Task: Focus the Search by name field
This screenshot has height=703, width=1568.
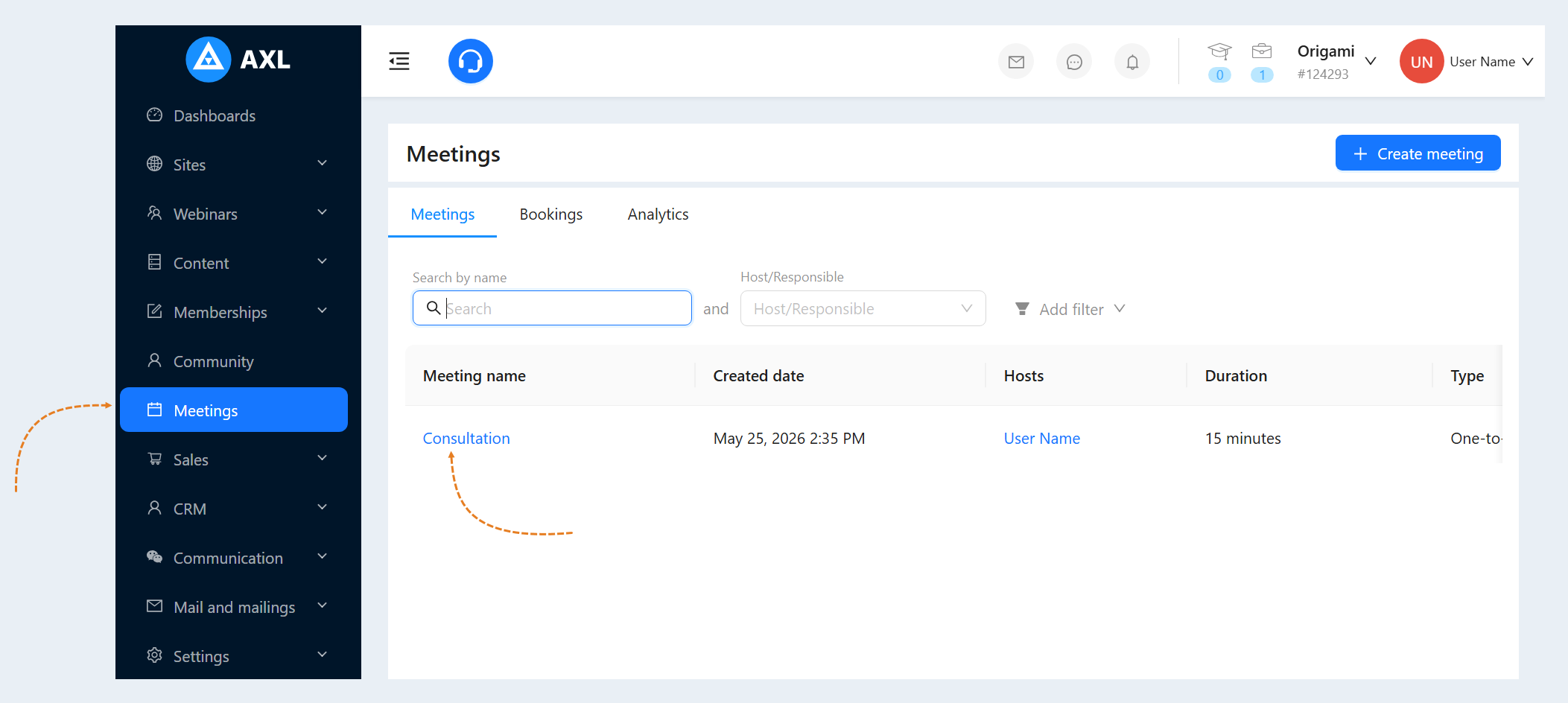Action: click(552, 308)
